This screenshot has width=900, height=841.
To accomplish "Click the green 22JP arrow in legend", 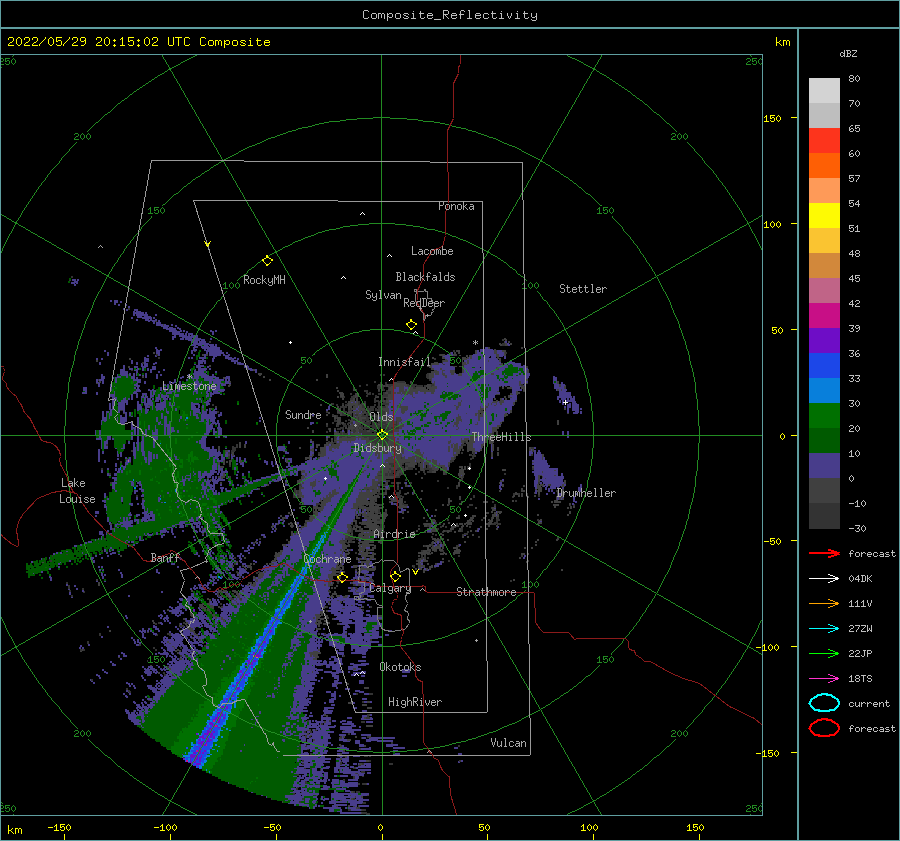I will coord(824,653).
